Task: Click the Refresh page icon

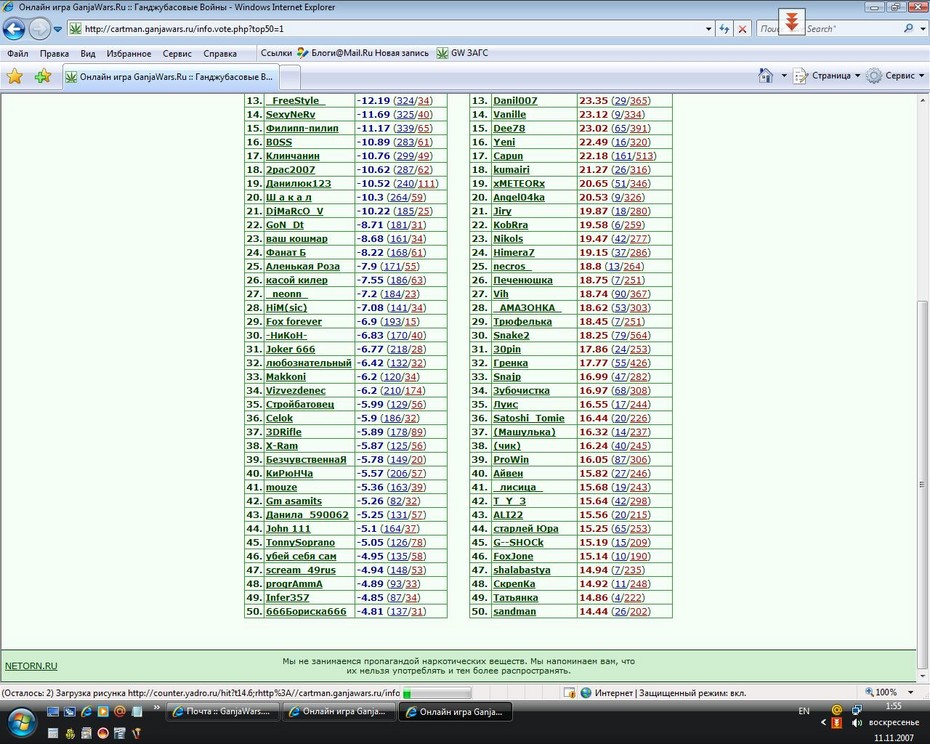Action: [724, 28]
